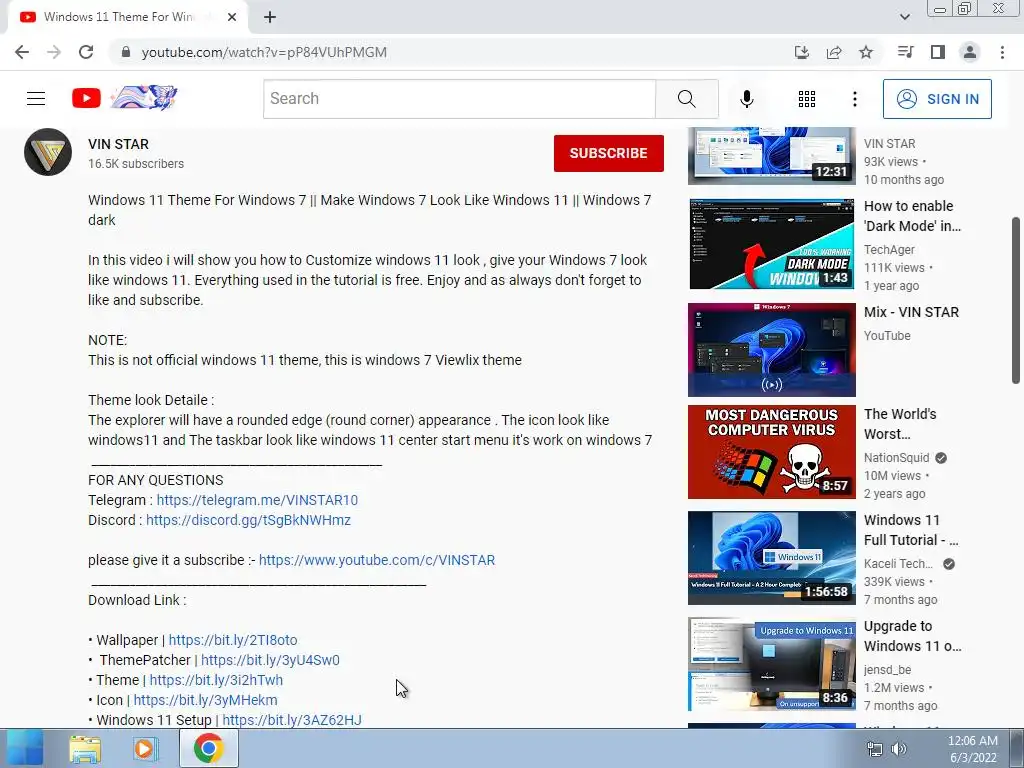
Task: Open Chrome's three-dot menu
Action: pyautogui.click(x=1002, y=52)
